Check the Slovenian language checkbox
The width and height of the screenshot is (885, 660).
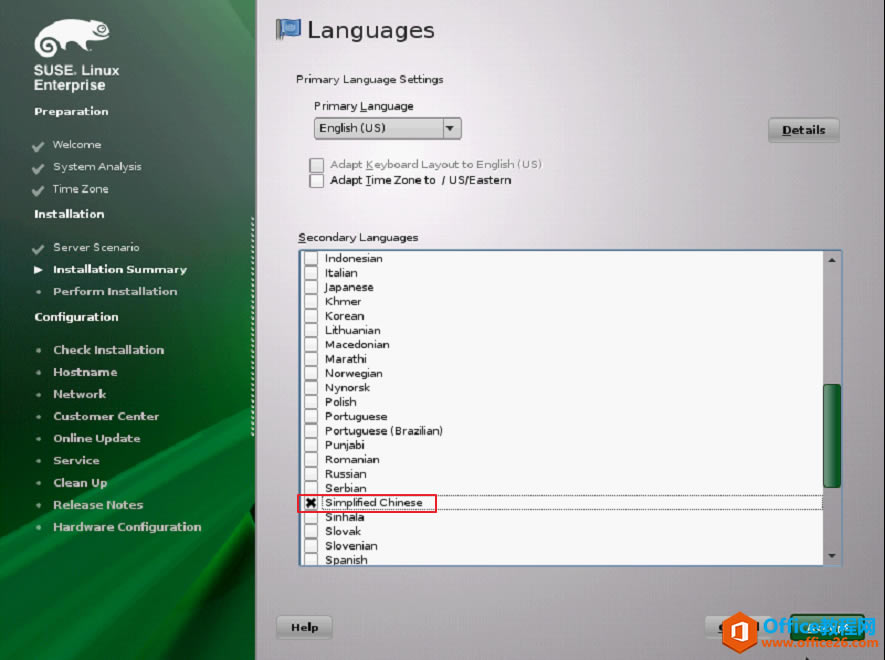pyautogui.click(x=311, y=546)
